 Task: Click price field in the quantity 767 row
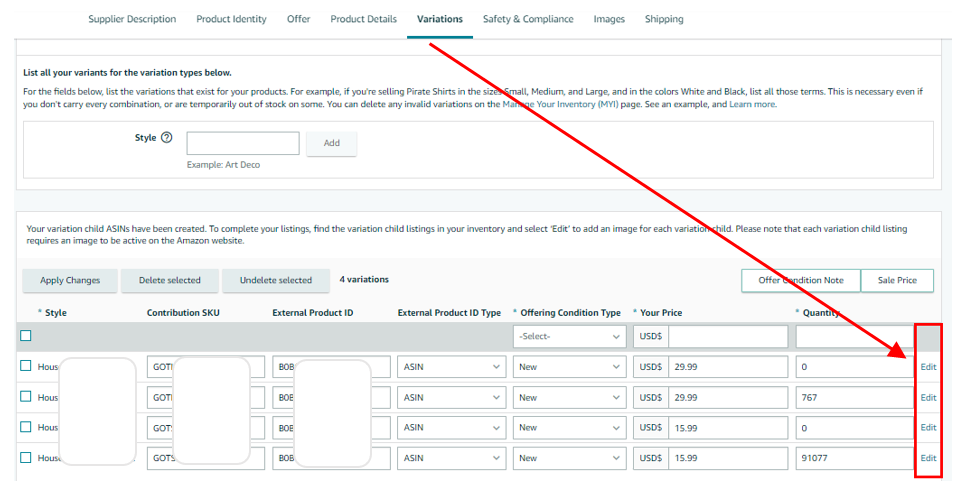(x=728, y=398)
